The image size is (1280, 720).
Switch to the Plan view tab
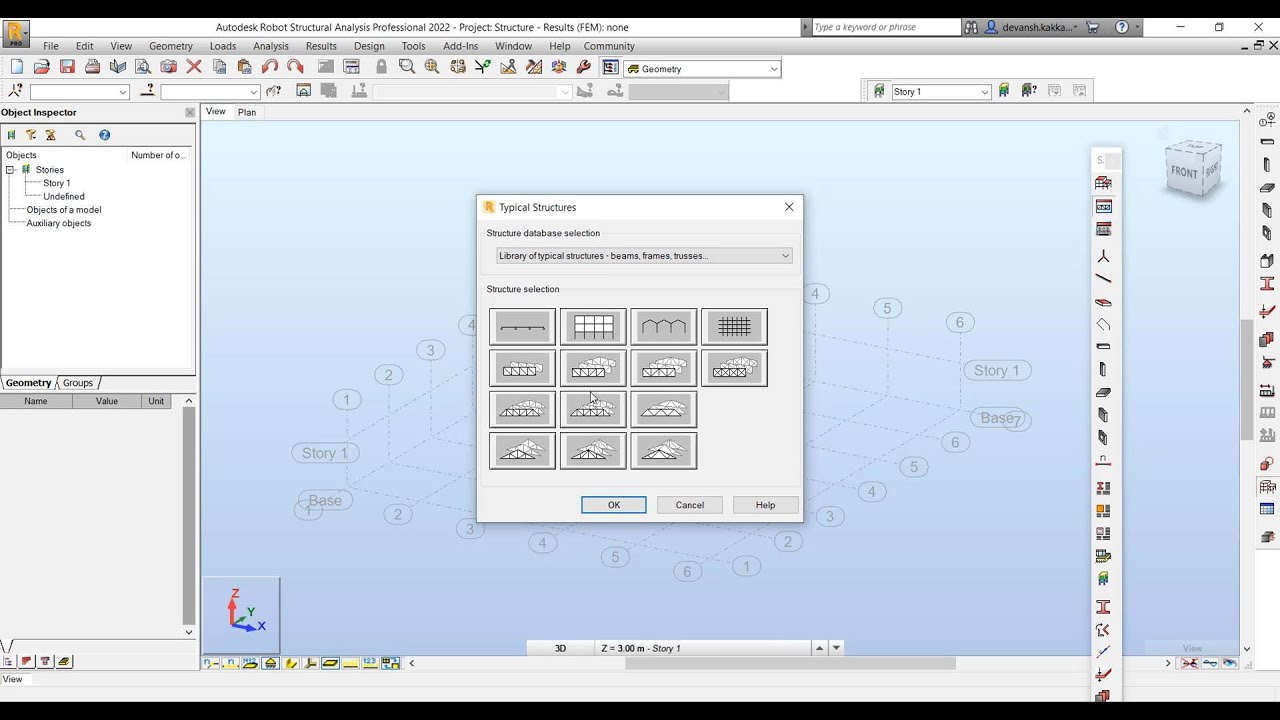(247, 112)
